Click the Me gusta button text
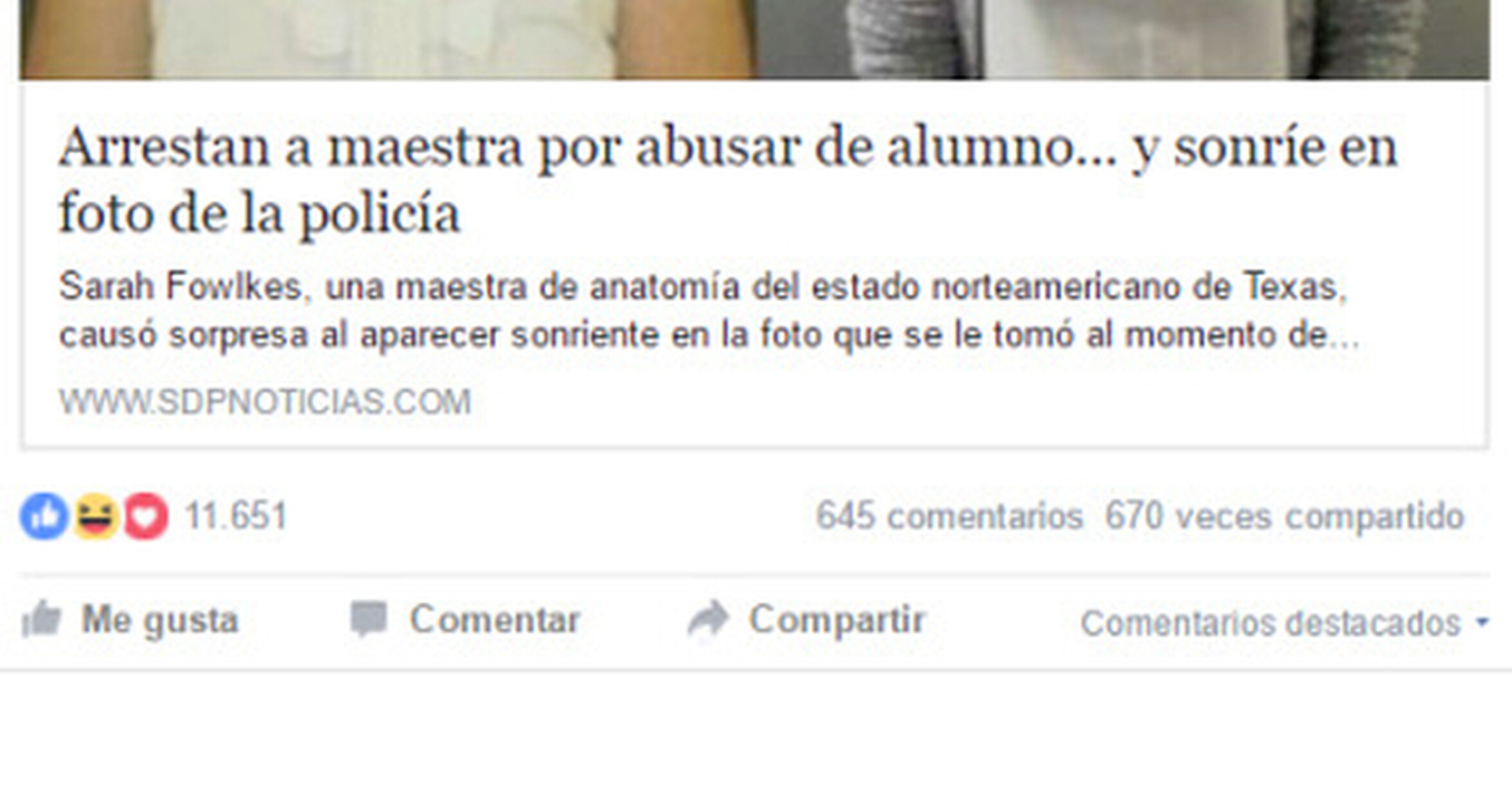The width and height of the screenshot is (1512, 791). tap(160, 621)
